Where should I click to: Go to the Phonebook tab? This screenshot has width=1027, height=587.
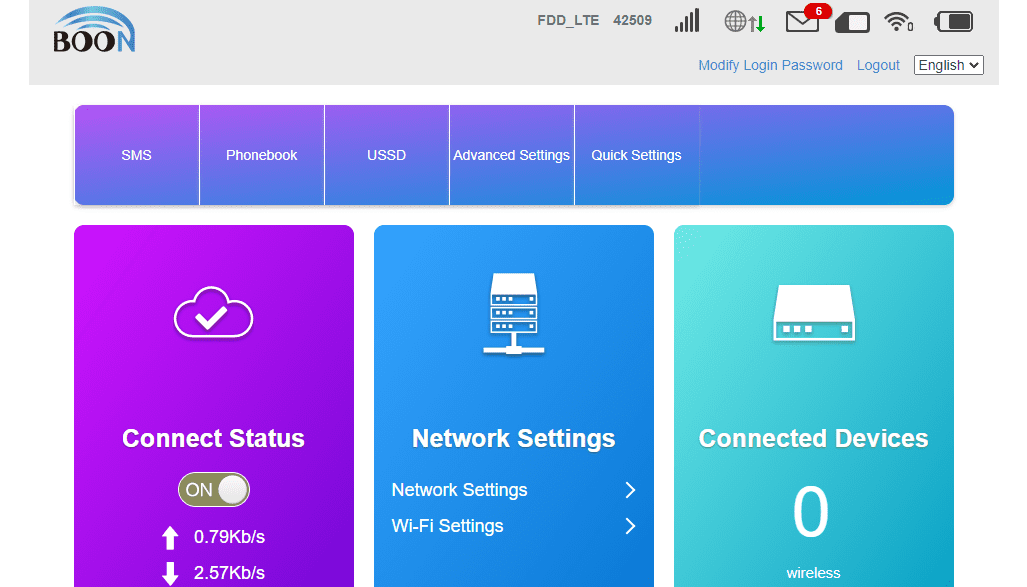point(262,155)
